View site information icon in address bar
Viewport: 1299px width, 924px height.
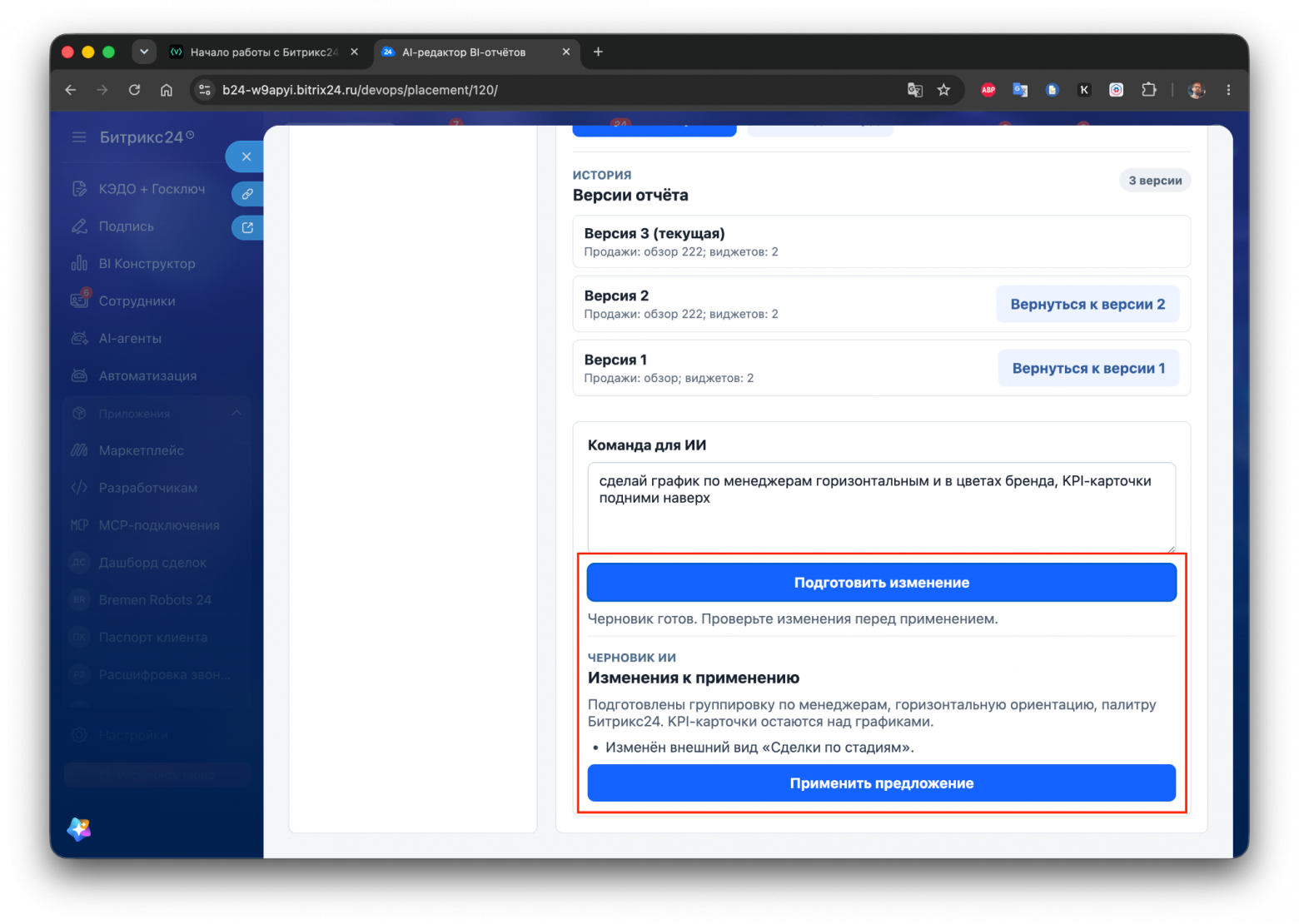tap(205, 90)
